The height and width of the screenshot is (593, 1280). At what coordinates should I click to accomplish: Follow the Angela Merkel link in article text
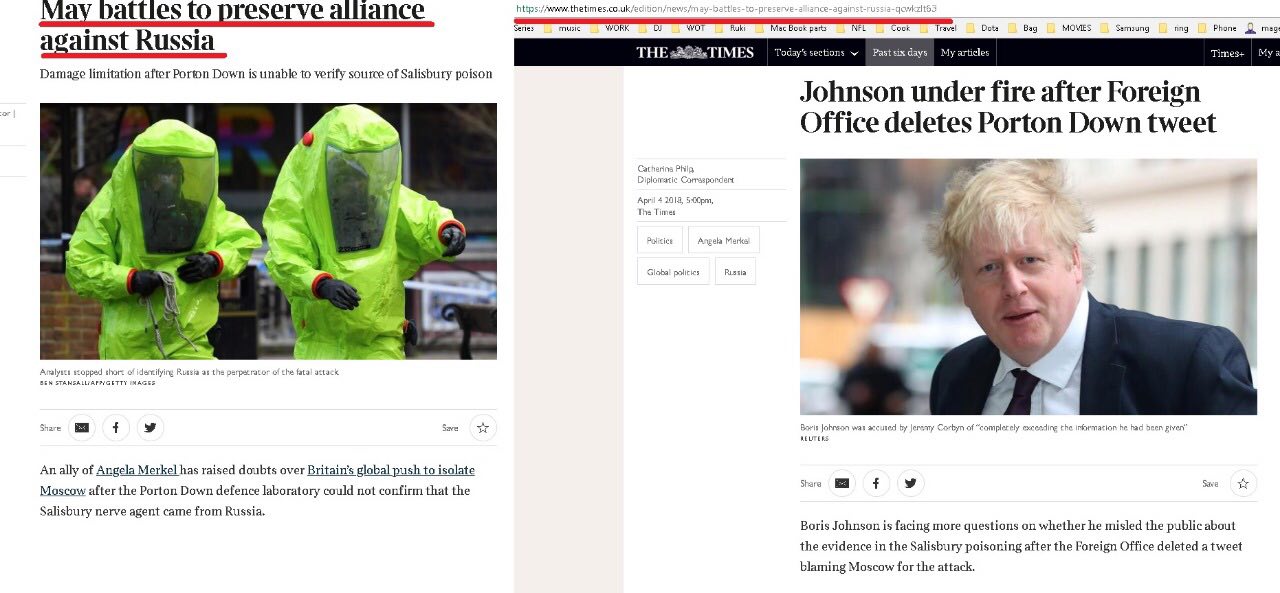pyautogui.click(x=137, y=470)
